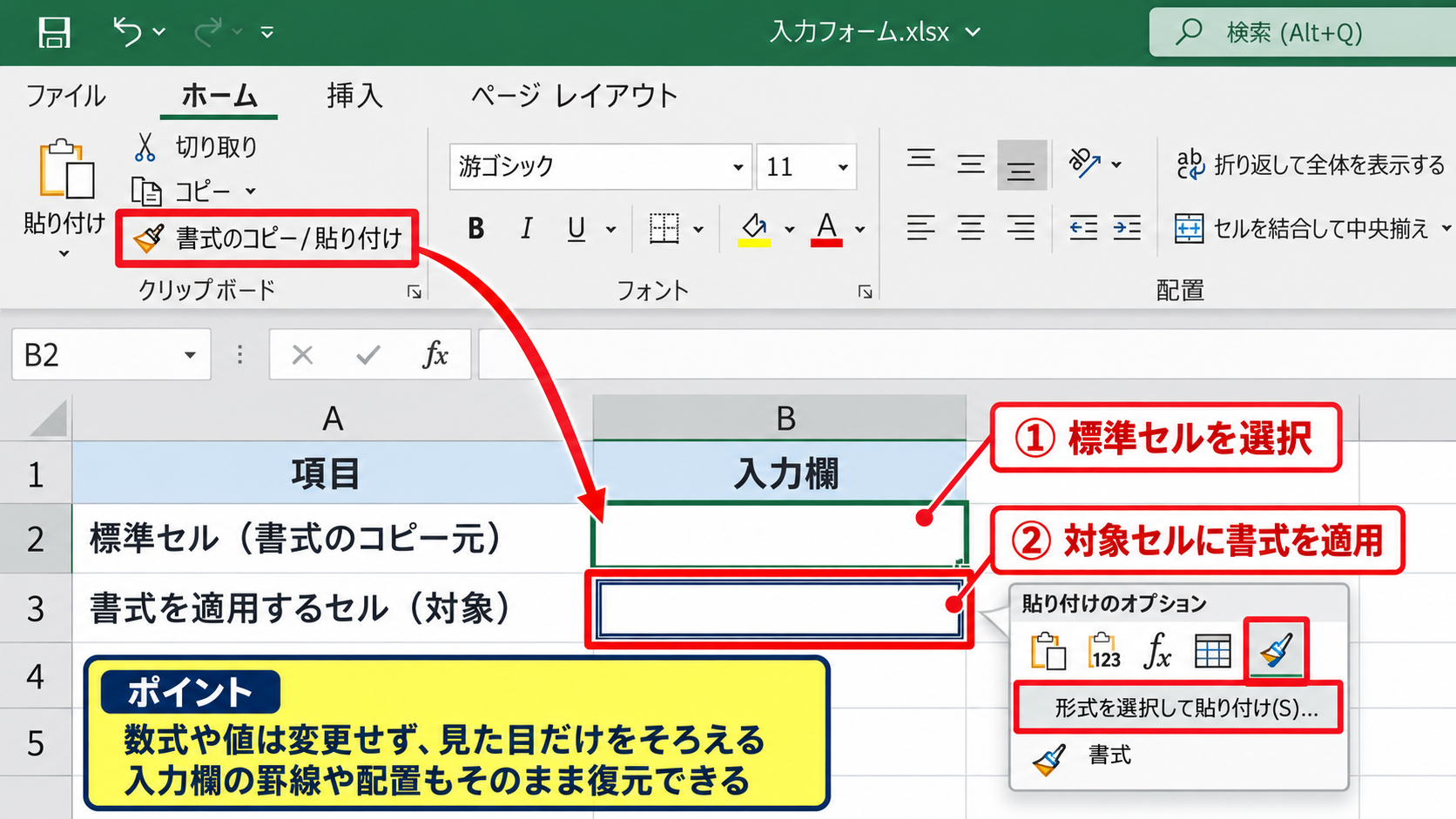Click 形式を選択して貼り付け(S)... menu item

(x=1178, y=708)
